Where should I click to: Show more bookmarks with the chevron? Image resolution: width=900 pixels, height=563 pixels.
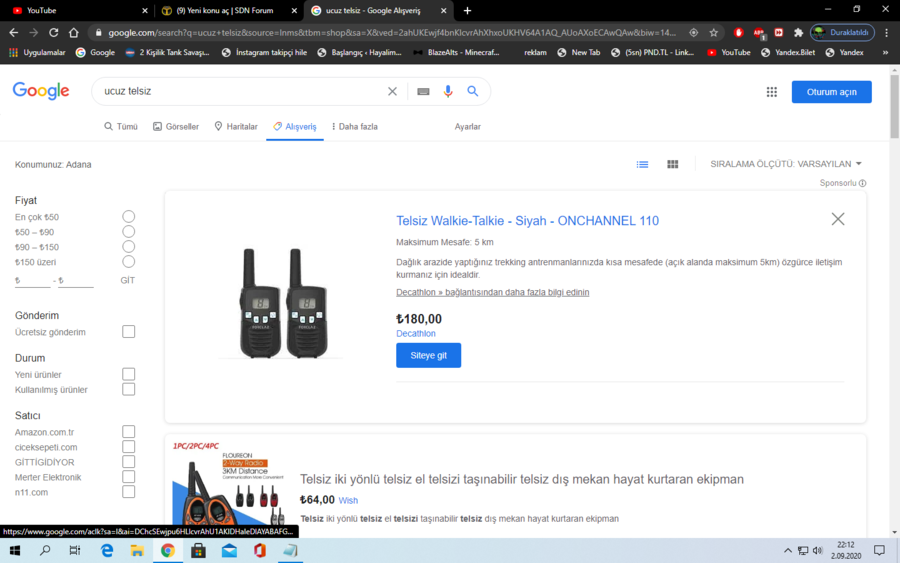[x=885, y=52]
